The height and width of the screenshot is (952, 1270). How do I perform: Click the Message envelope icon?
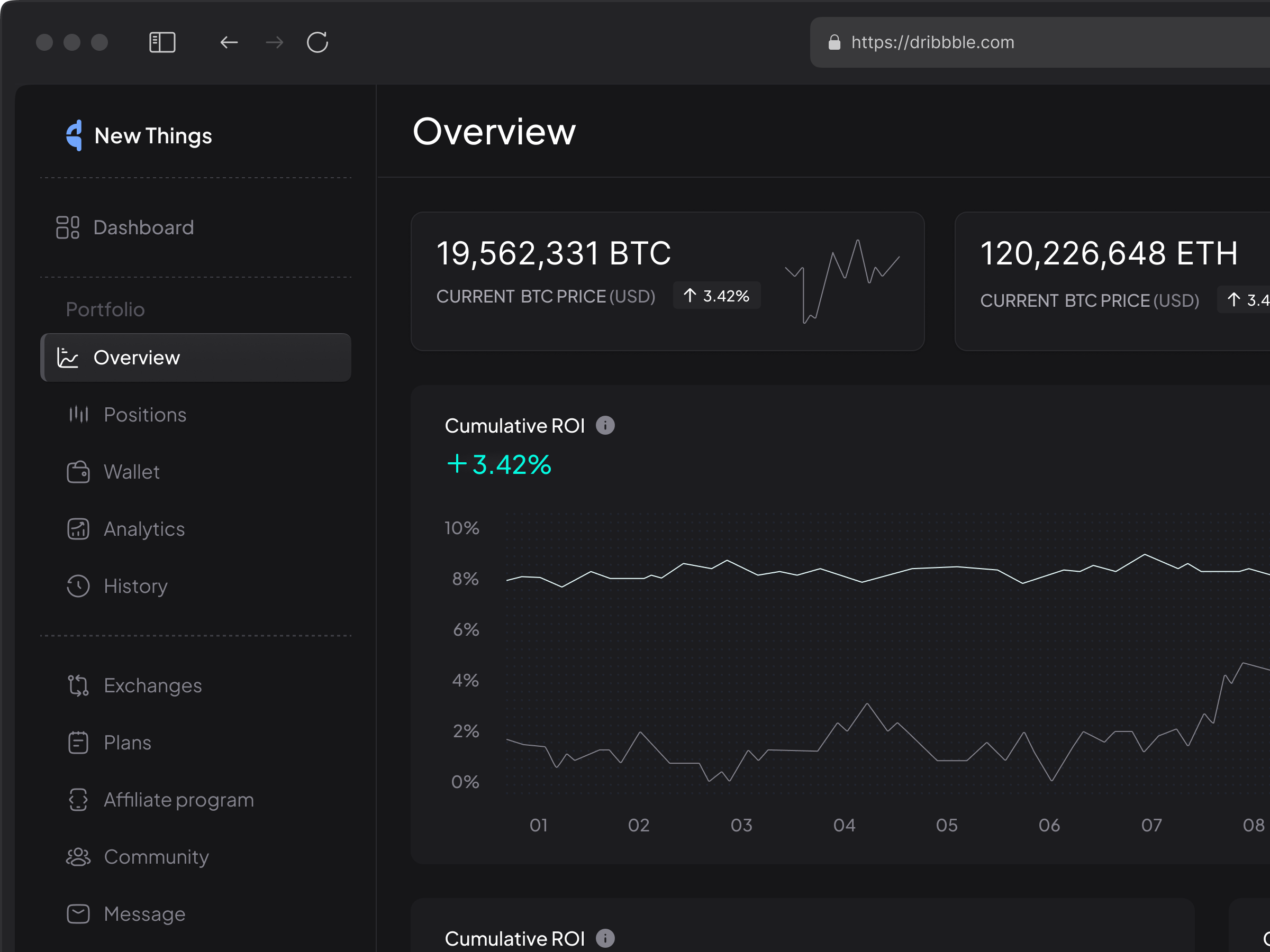(77, 913)
